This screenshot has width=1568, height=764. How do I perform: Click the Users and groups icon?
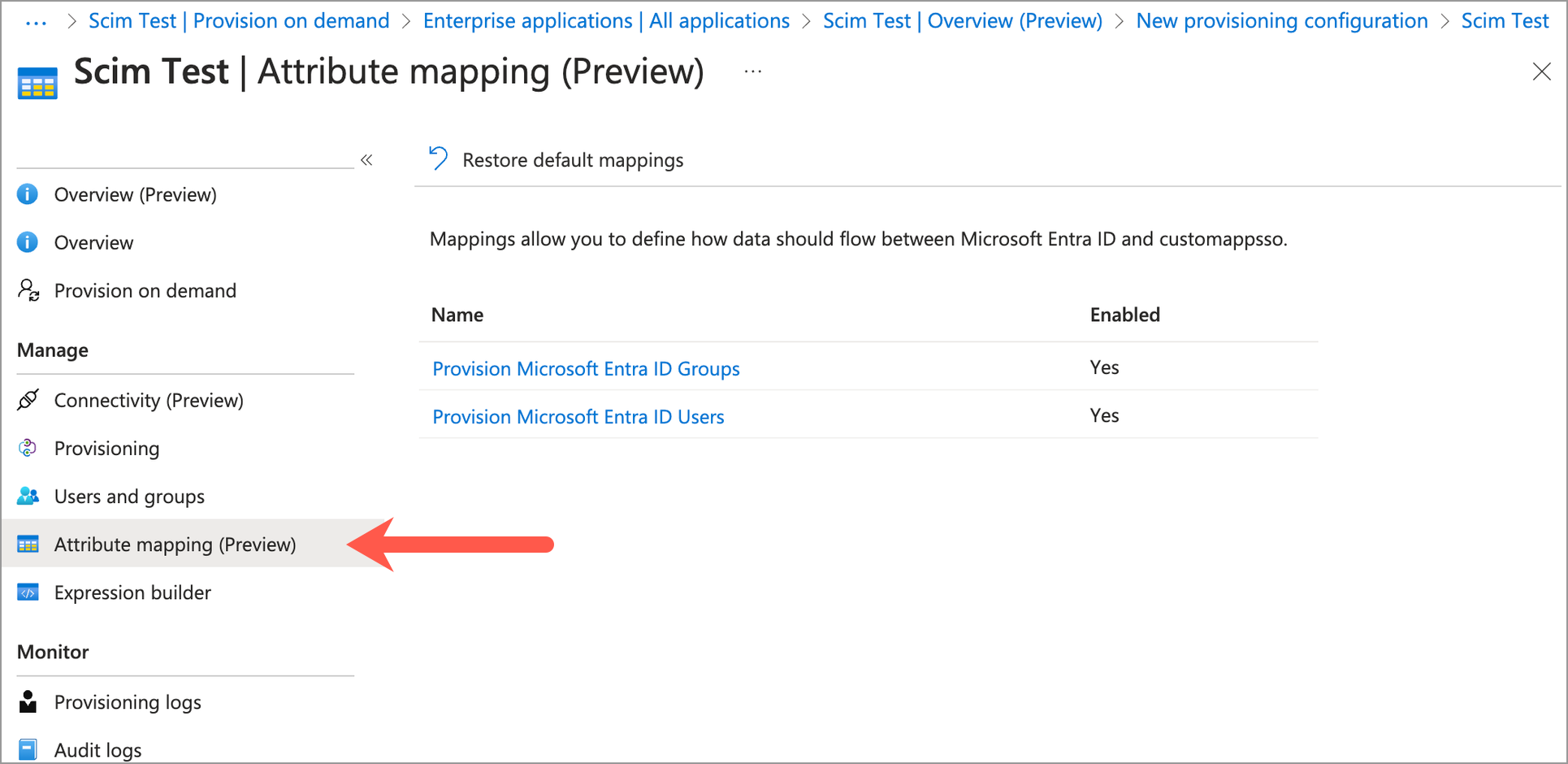(x=28, y=496)
